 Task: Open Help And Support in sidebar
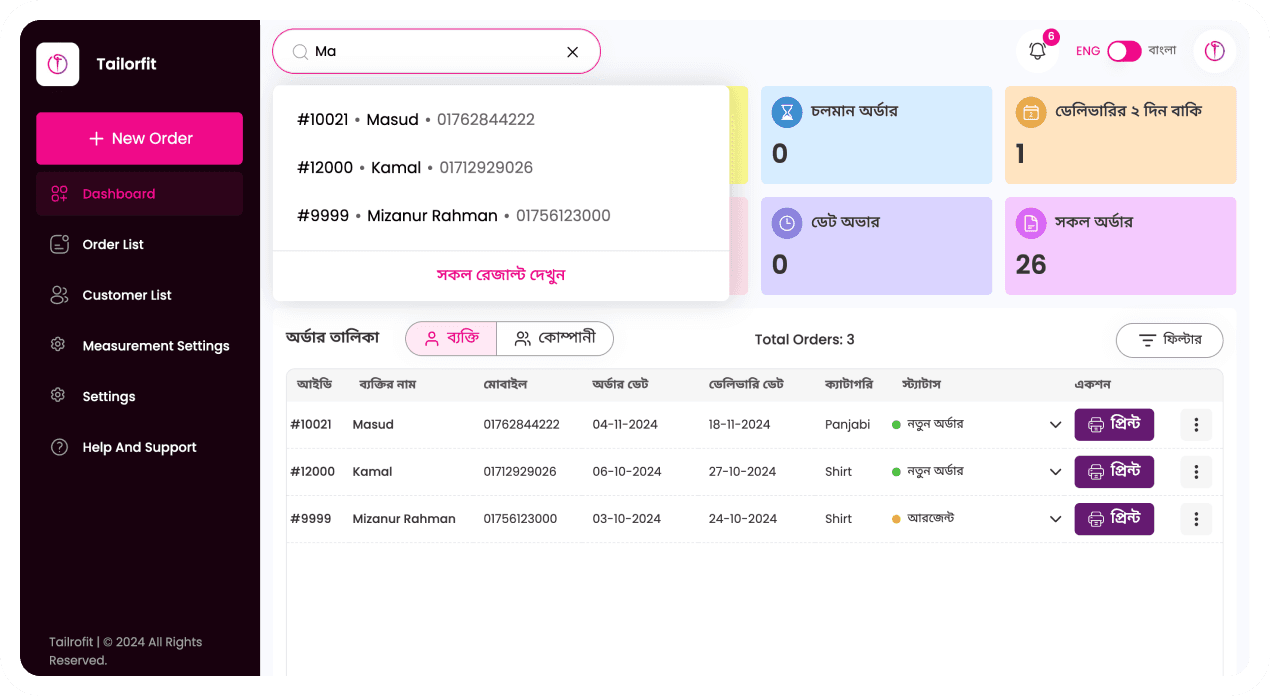[x=139, y=448]
